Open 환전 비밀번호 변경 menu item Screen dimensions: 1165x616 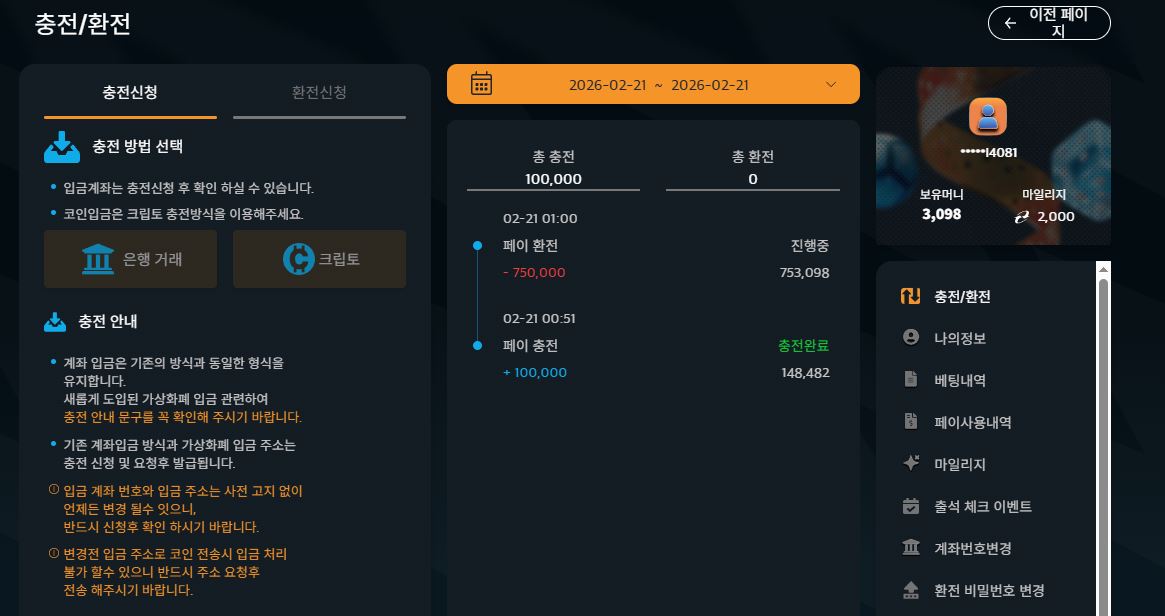point(973,590)
